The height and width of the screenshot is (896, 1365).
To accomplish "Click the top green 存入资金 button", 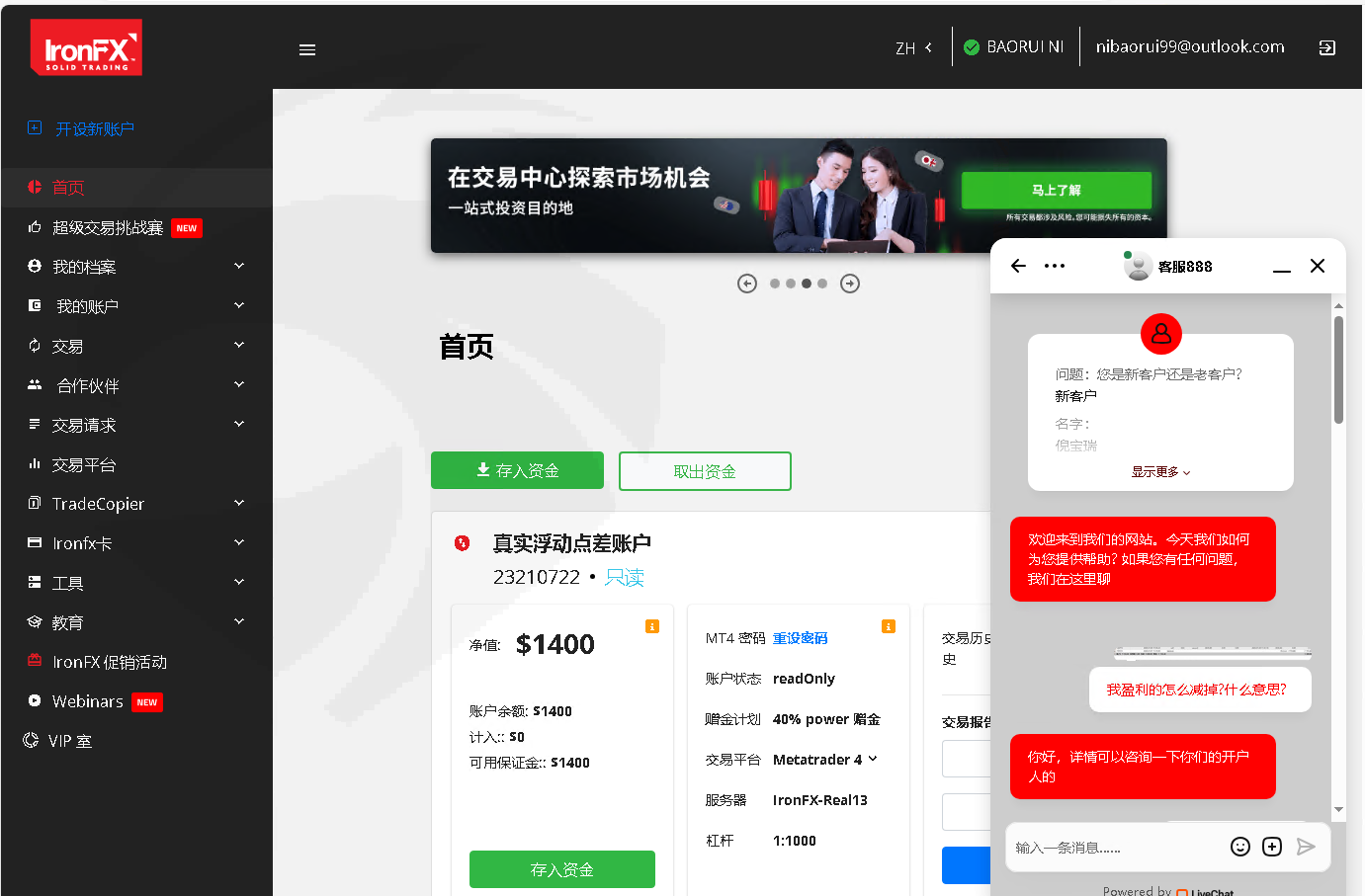I will (x=517, y=470).
